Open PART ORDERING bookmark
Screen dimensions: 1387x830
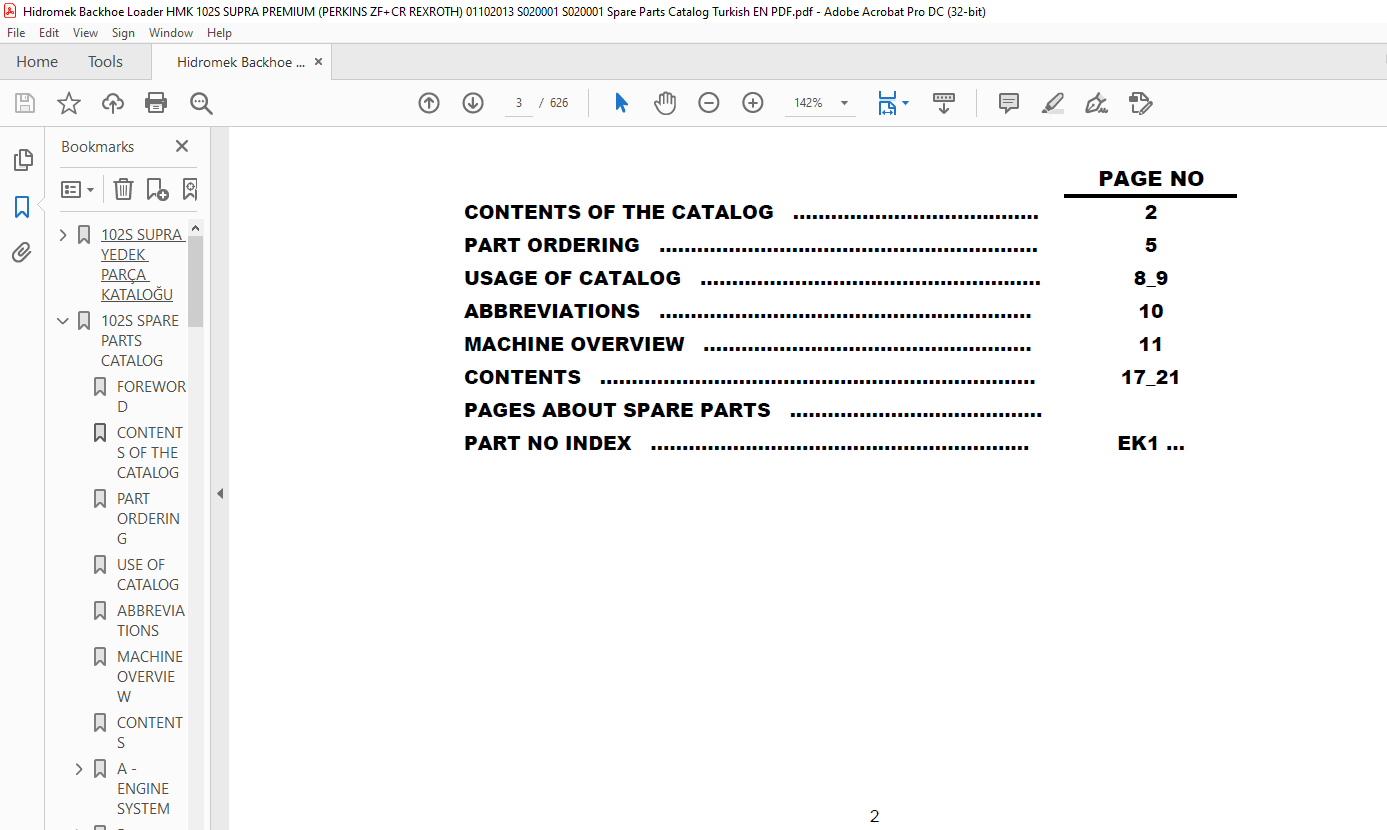coord(148,518)
